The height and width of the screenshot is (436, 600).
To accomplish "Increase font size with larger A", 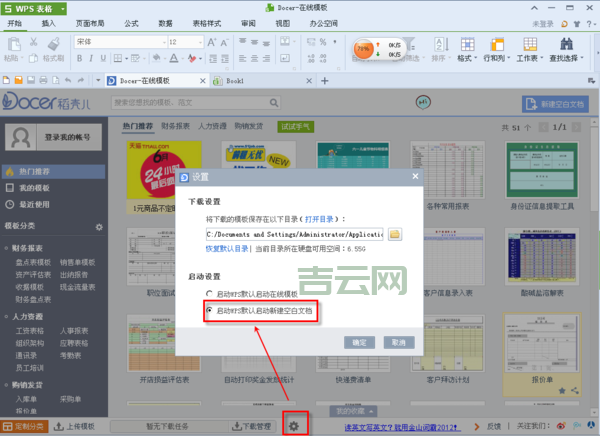I will pyautogui.click(x=212, y=42).
